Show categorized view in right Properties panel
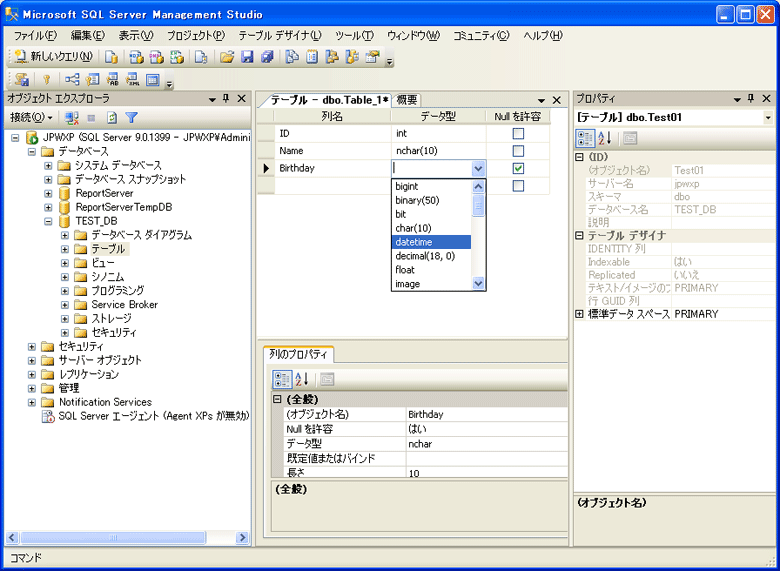Screen dimensions: 780x571 pyautogui.click(x=585, y=138)
